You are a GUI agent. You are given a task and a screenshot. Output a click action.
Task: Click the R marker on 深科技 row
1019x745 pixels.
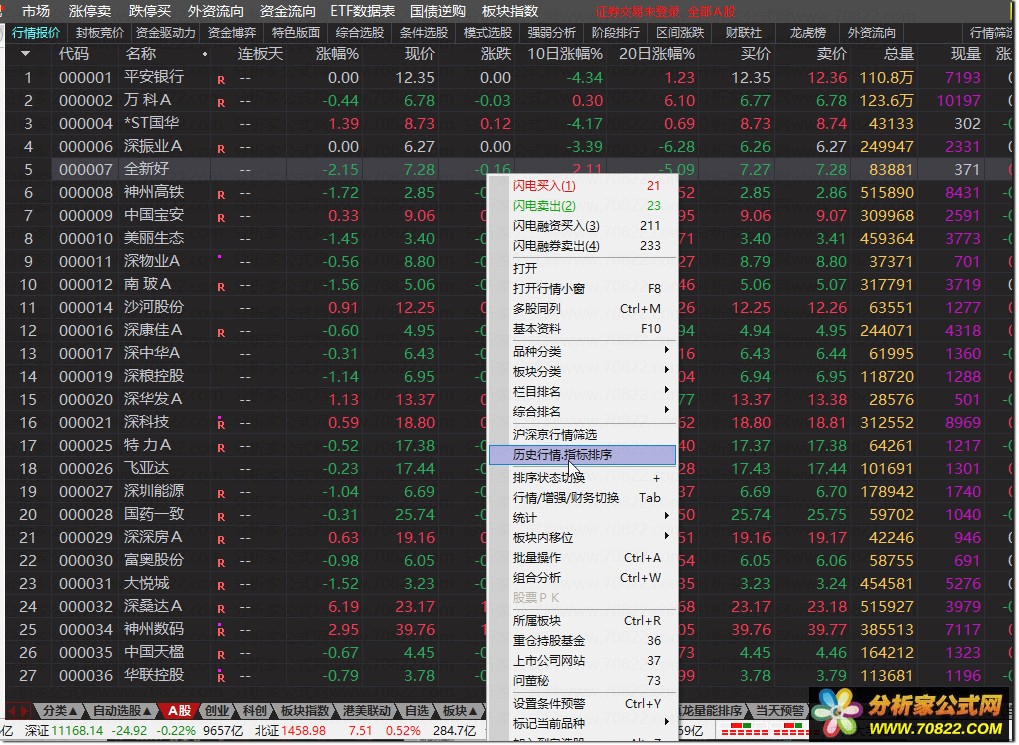pos(221,425)
